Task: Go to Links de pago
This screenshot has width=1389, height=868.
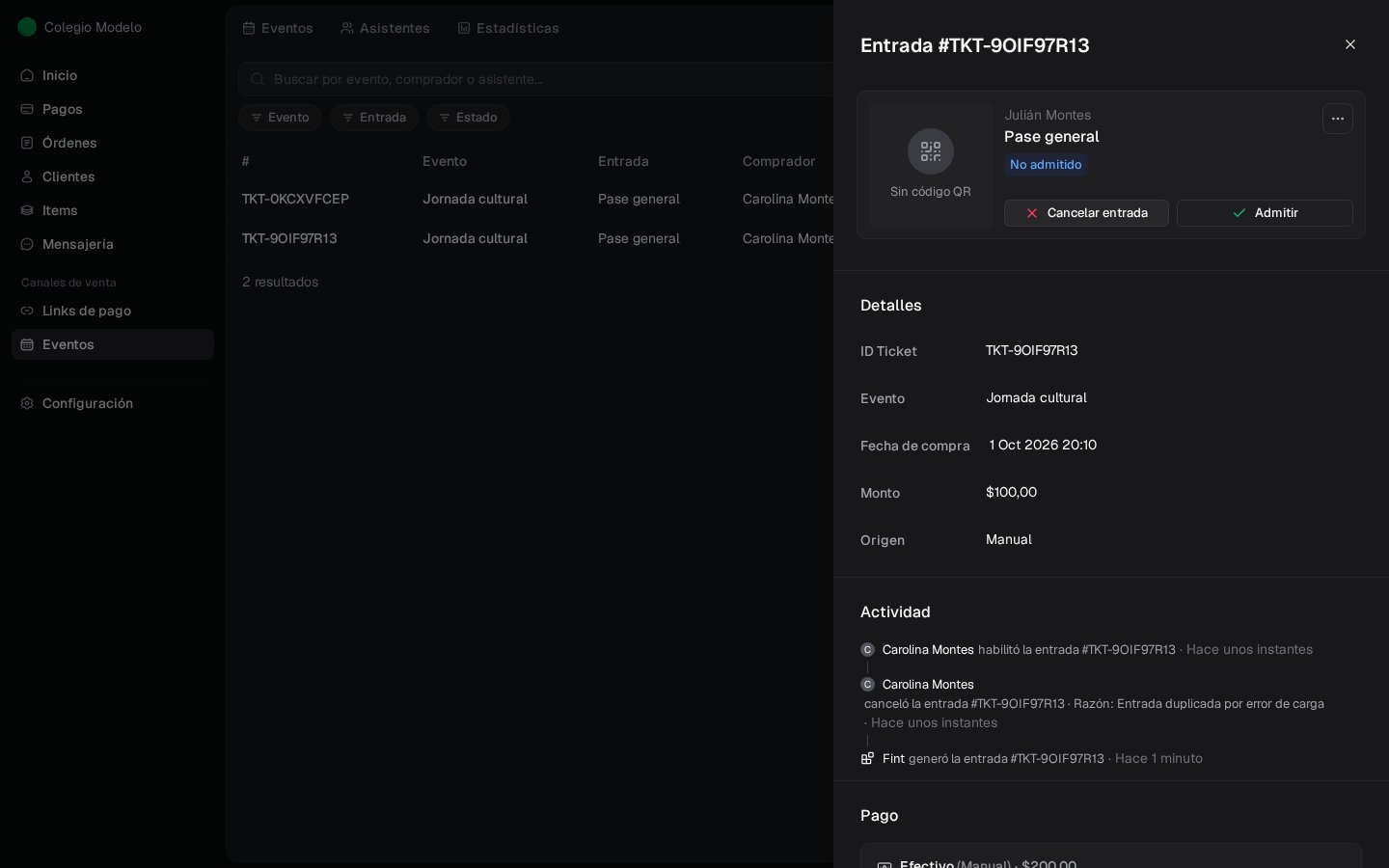Action: 113,311
